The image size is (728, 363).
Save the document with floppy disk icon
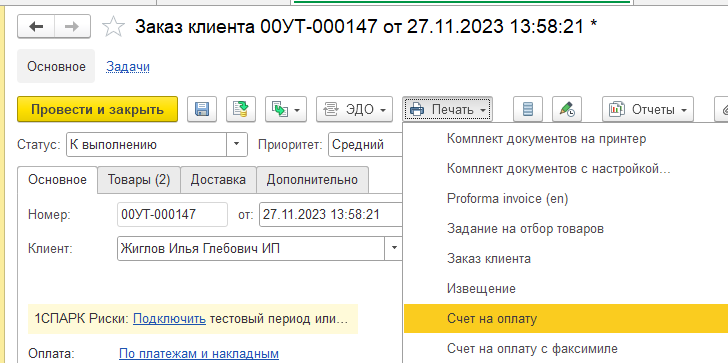point(202,110)
